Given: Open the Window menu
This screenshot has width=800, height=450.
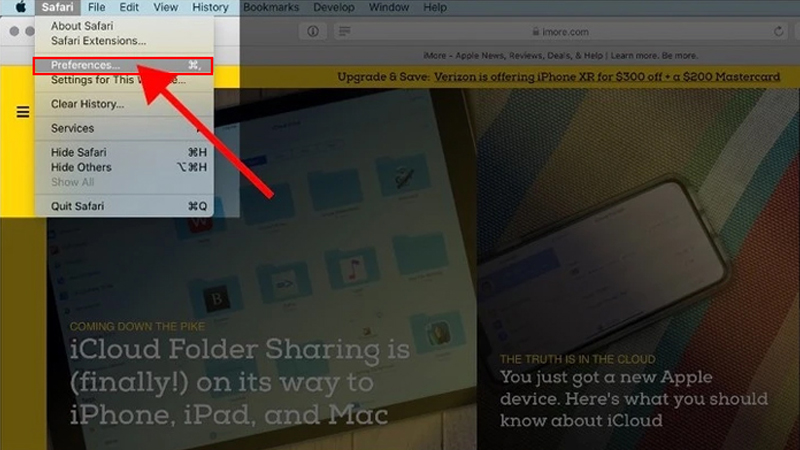Looking at the screenshot, I should click(x=389, y=7).
